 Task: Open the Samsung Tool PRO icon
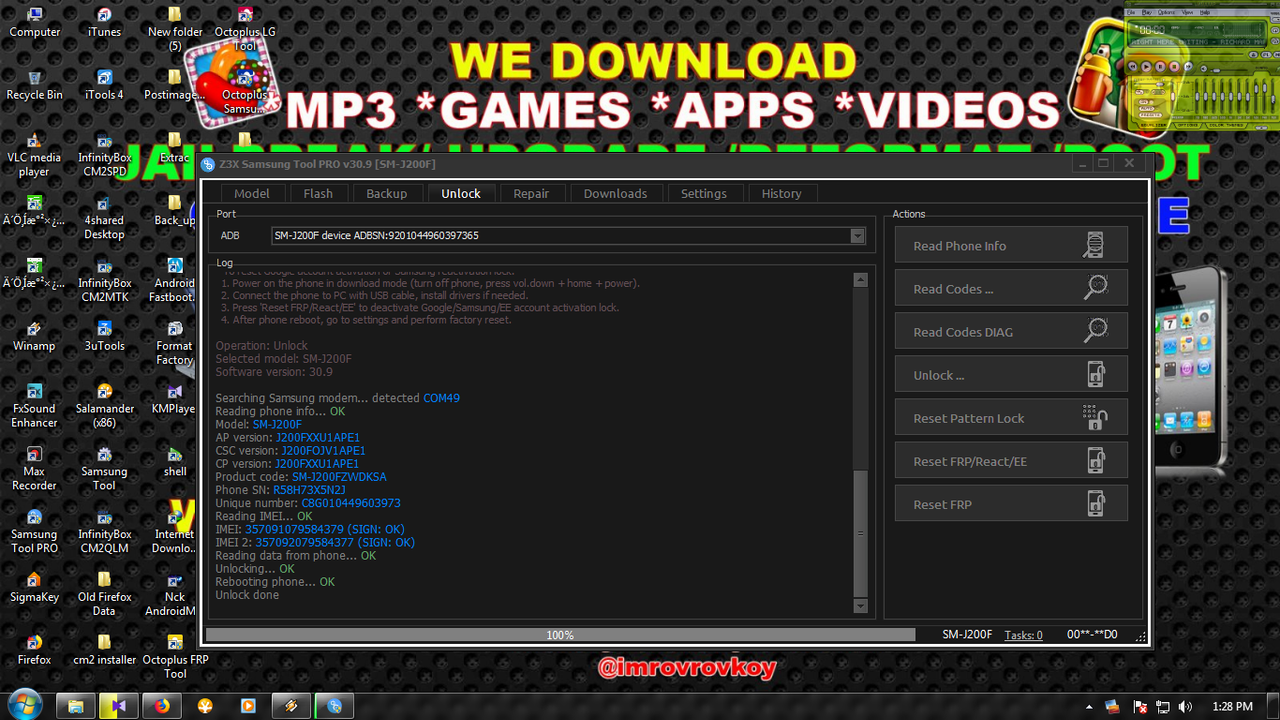coord(34,533)
